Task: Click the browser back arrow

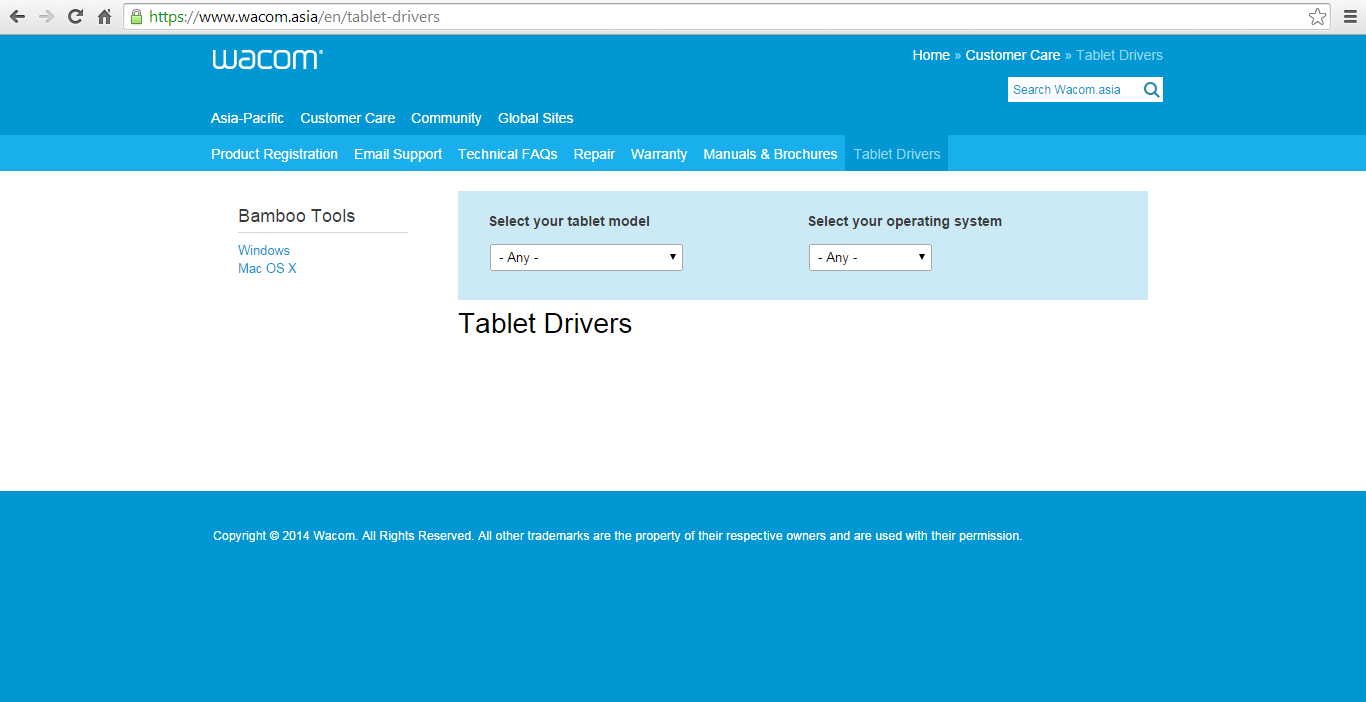Action: coord(17,16)
